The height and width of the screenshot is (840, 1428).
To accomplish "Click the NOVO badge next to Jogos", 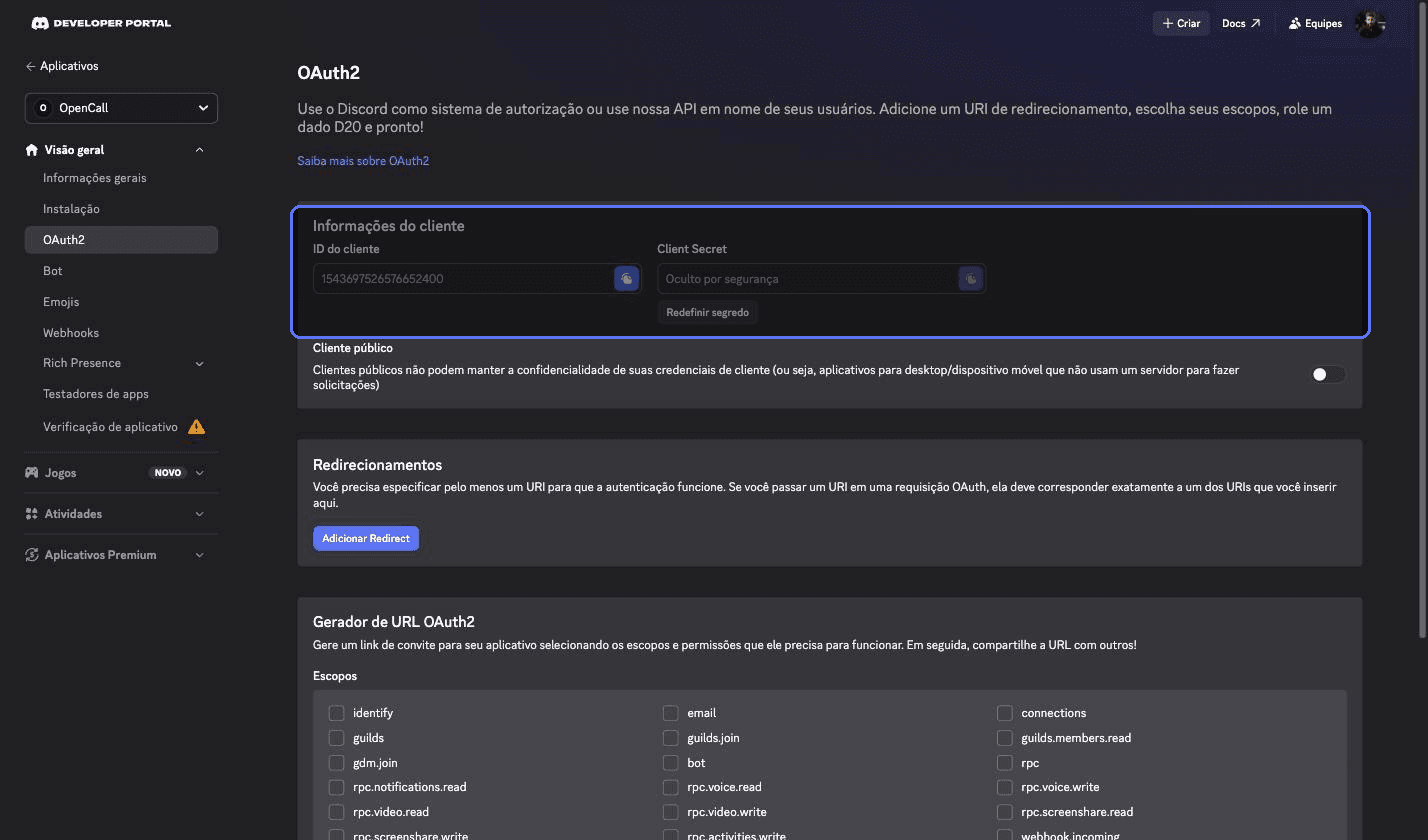I will 168,473.
